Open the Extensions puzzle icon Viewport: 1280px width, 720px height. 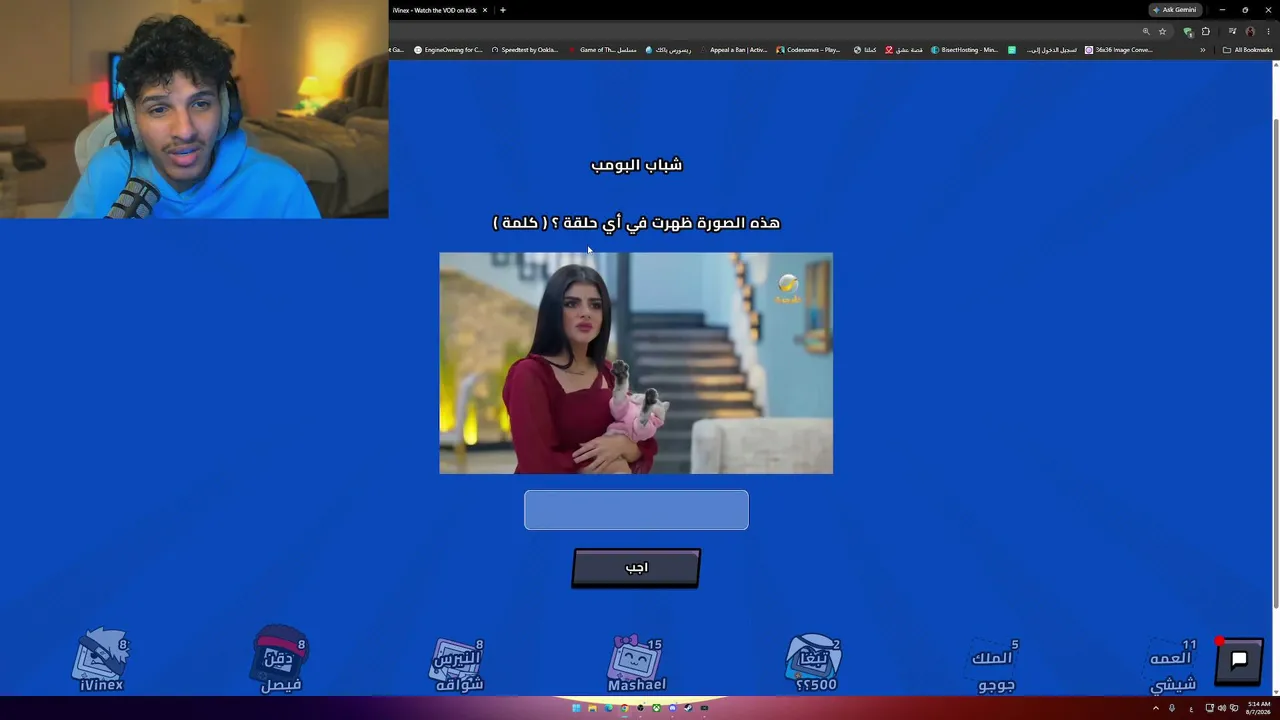point(1205,31)
